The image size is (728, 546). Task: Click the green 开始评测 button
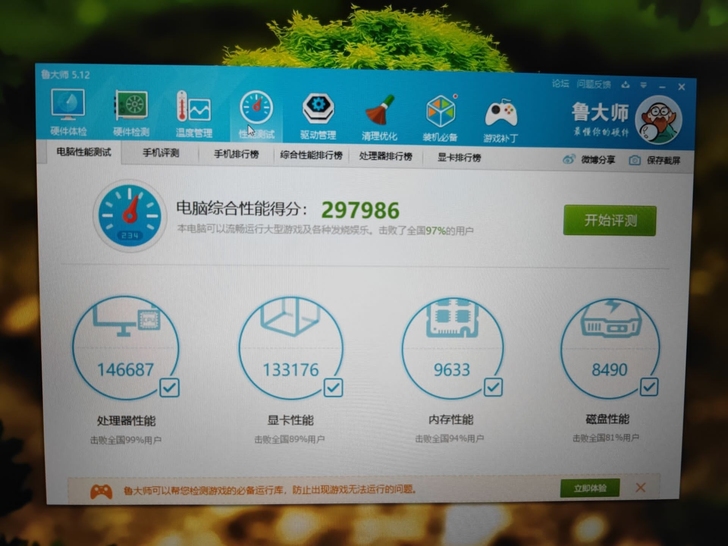[610, 220]
